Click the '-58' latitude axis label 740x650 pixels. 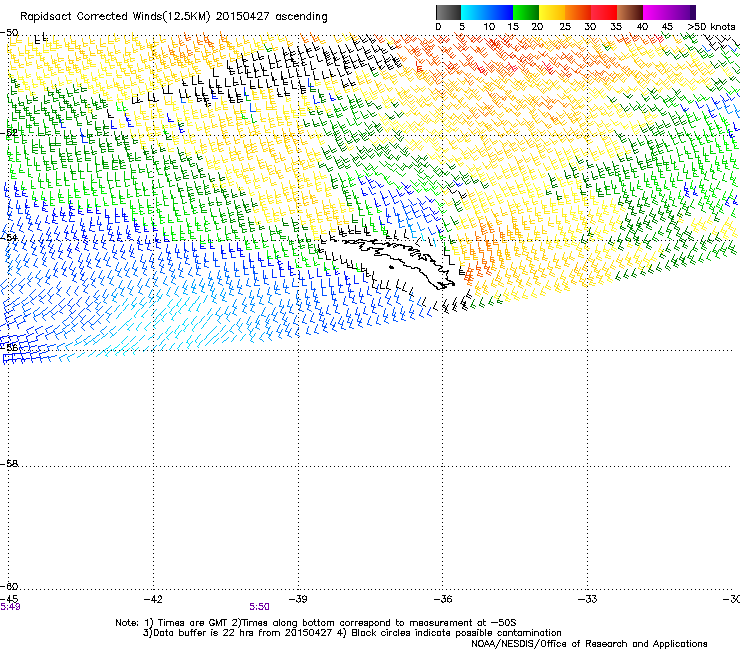9,464
